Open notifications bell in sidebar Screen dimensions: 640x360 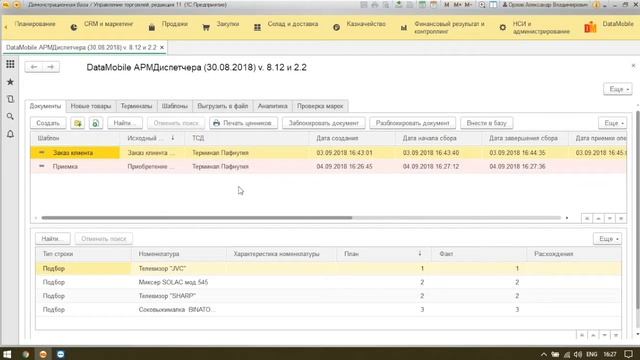[10, 134]
